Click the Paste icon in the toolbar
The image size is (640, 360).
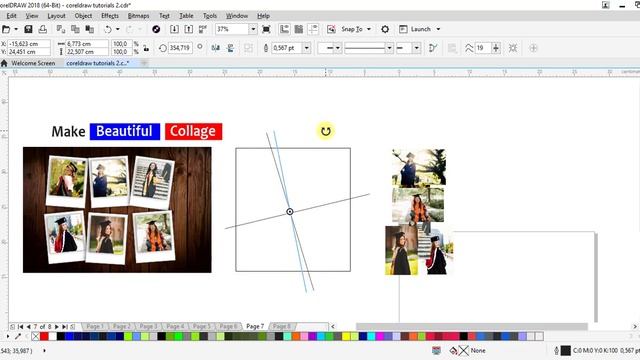point(89,29)
